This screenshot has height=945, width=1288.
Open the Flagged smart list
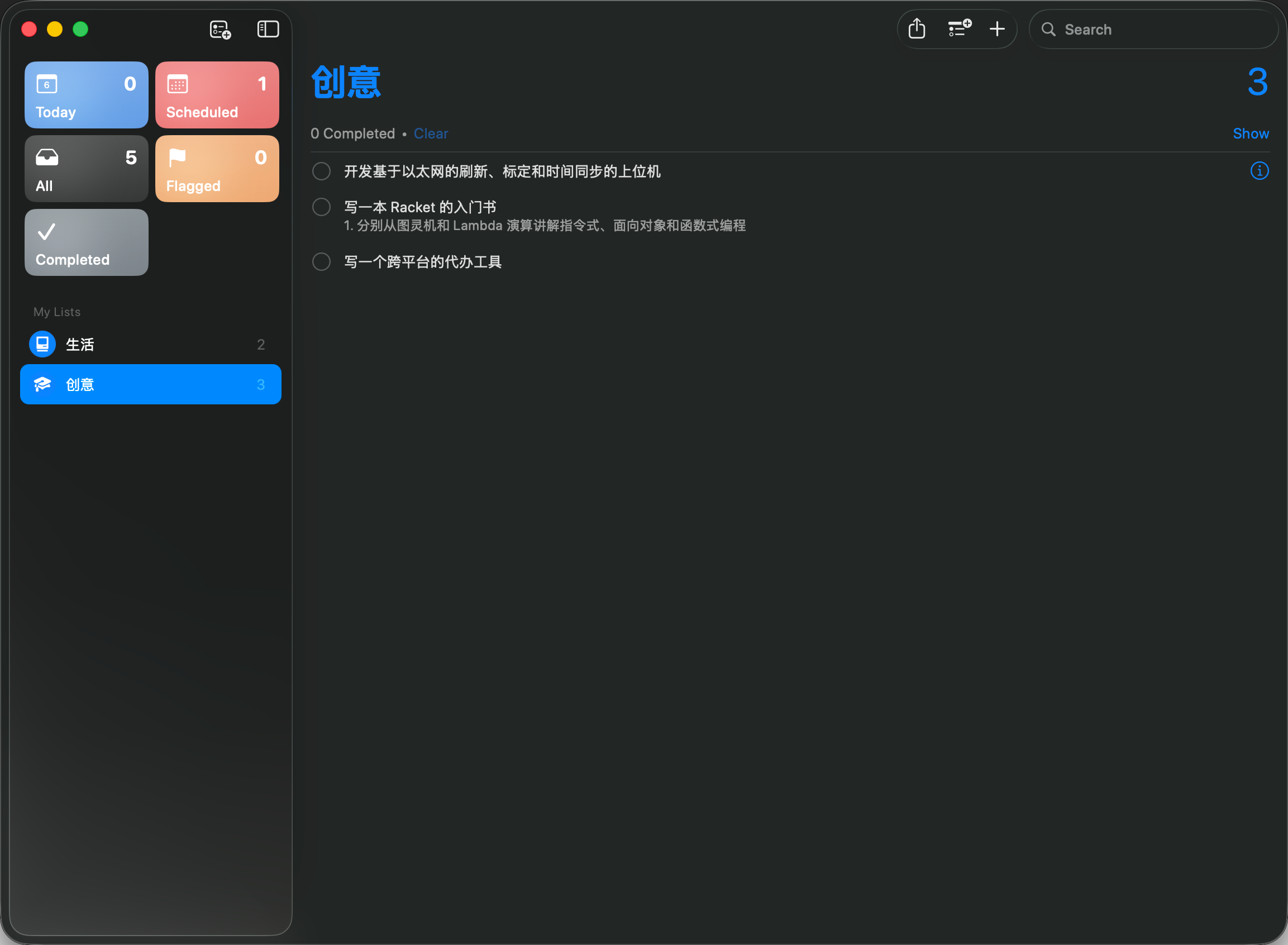217,168
